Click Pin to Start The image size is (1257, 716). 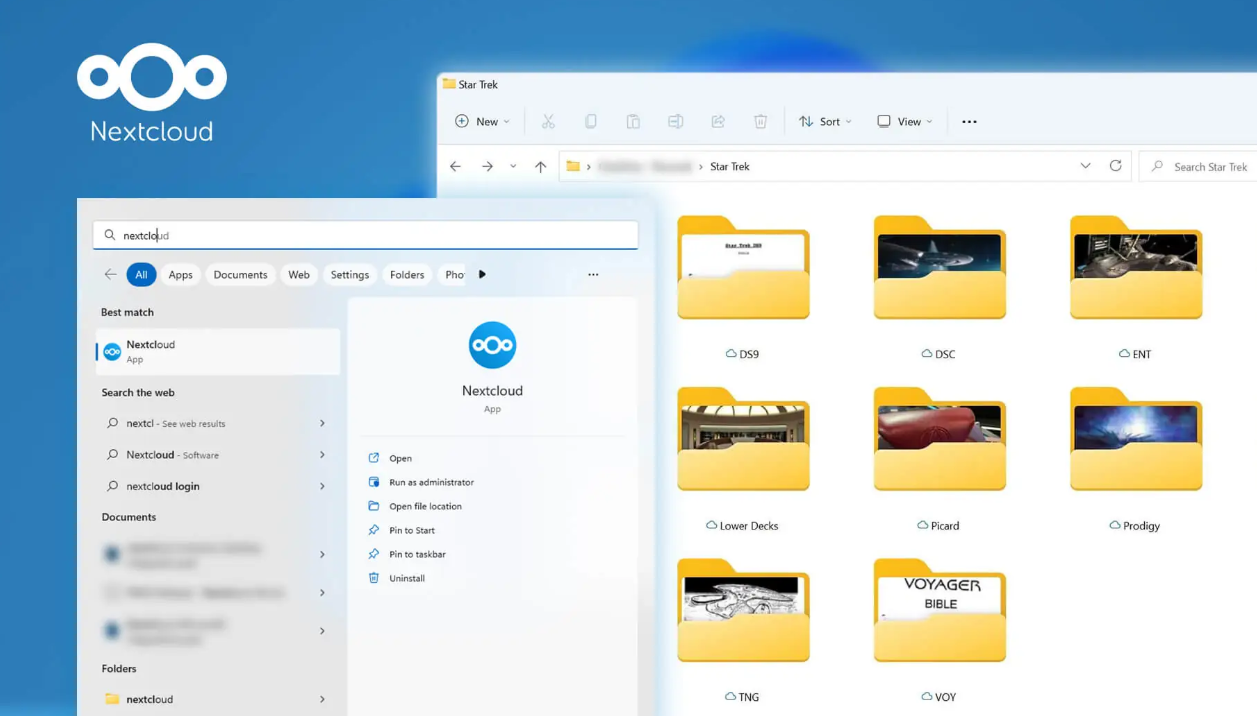pos(401,530)
